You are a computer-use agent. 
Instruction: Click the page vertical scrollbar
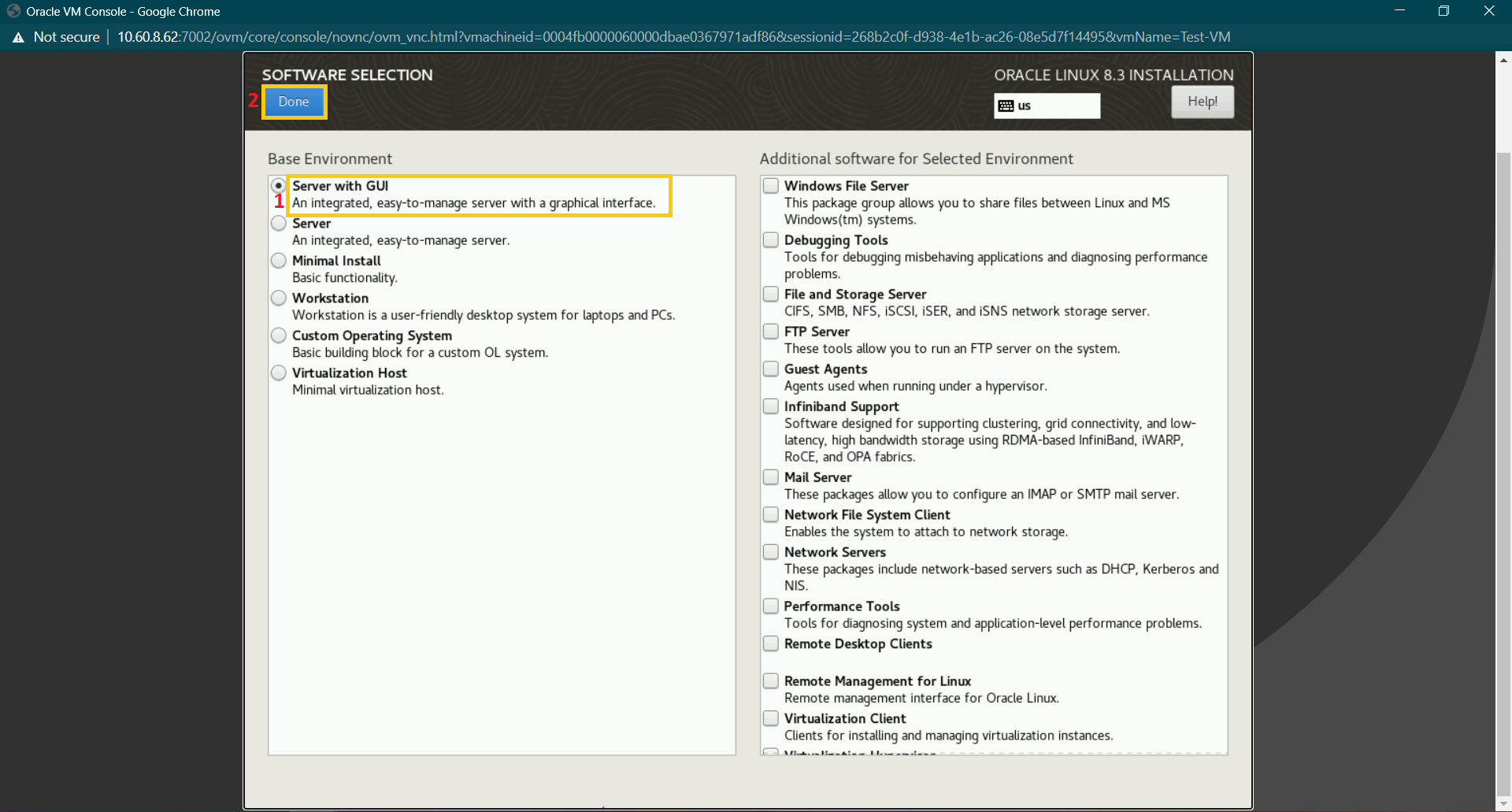coord(1503,473)
